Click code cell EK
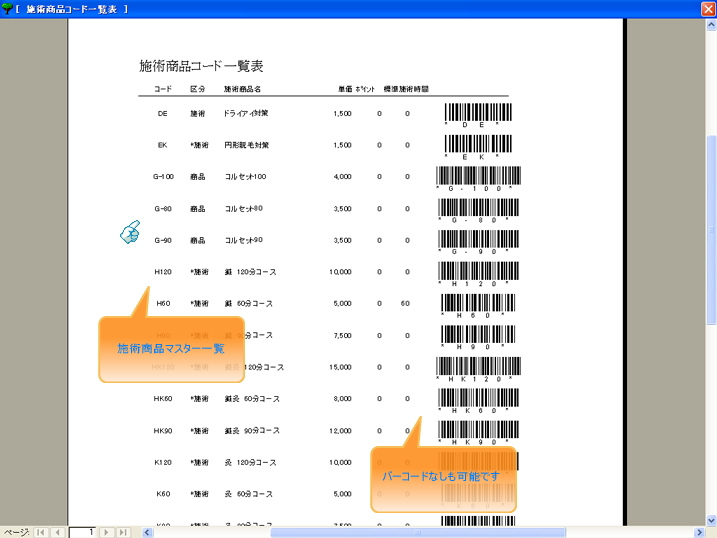Viewport: 717px width, 538px height. 162,145
